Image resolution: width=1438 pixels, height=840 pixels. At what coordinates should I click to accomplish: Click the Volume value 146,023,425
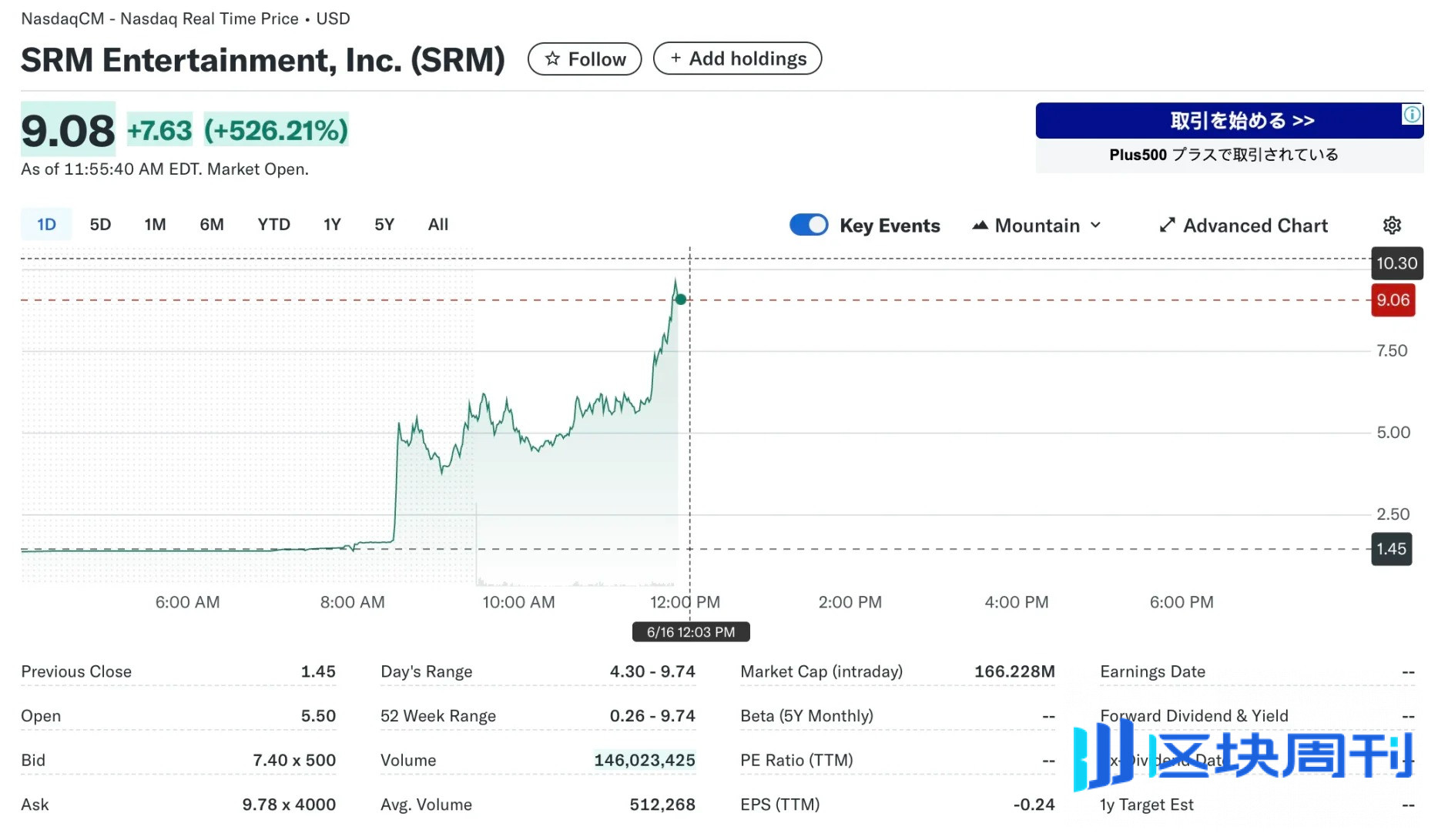(645, 760)
